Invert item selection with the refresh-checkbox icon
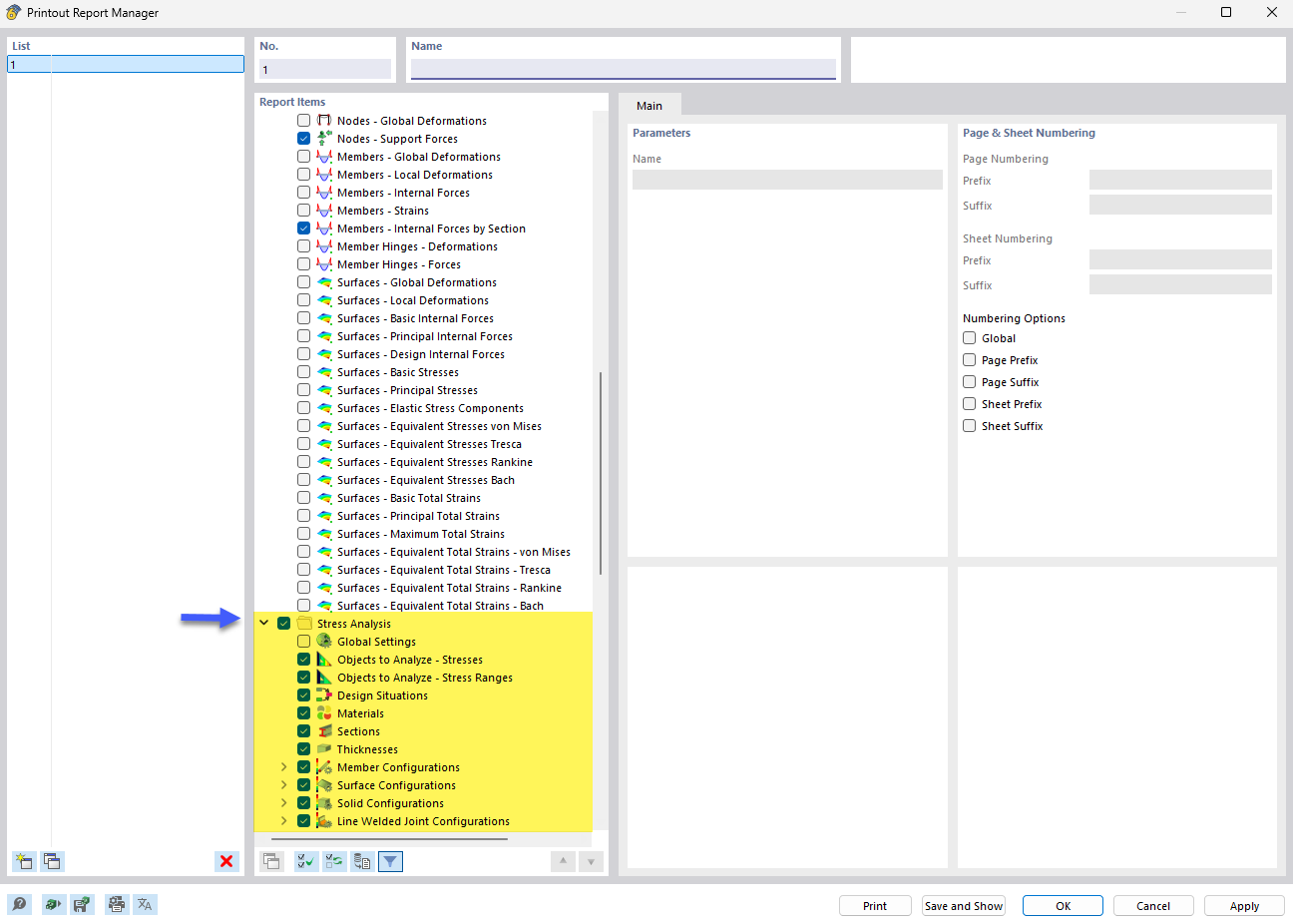Viewport: 1293px width, 924px height. (x=334, y=861)
